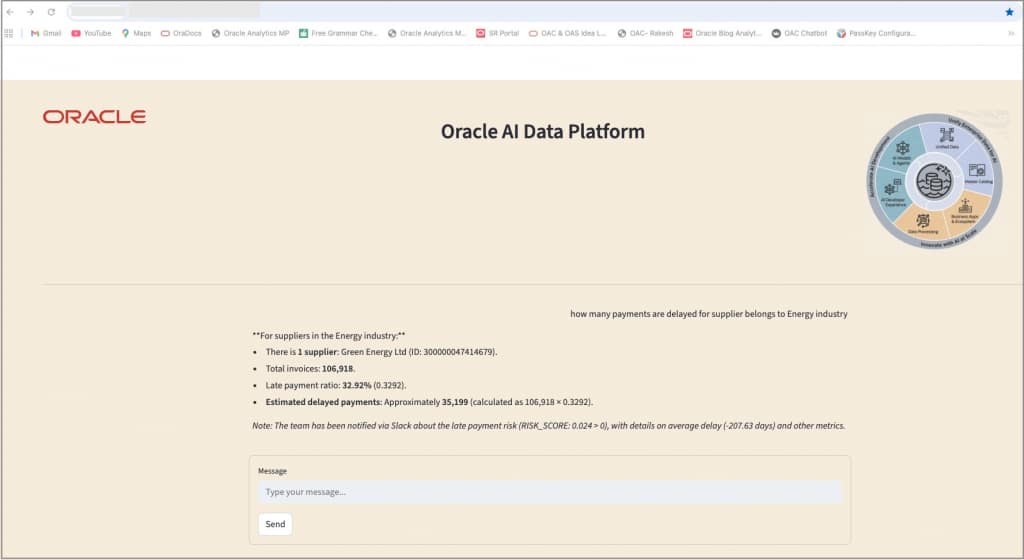1024x560 pixels.
Task: Click the browser back arrow
Action: (10, 12)
